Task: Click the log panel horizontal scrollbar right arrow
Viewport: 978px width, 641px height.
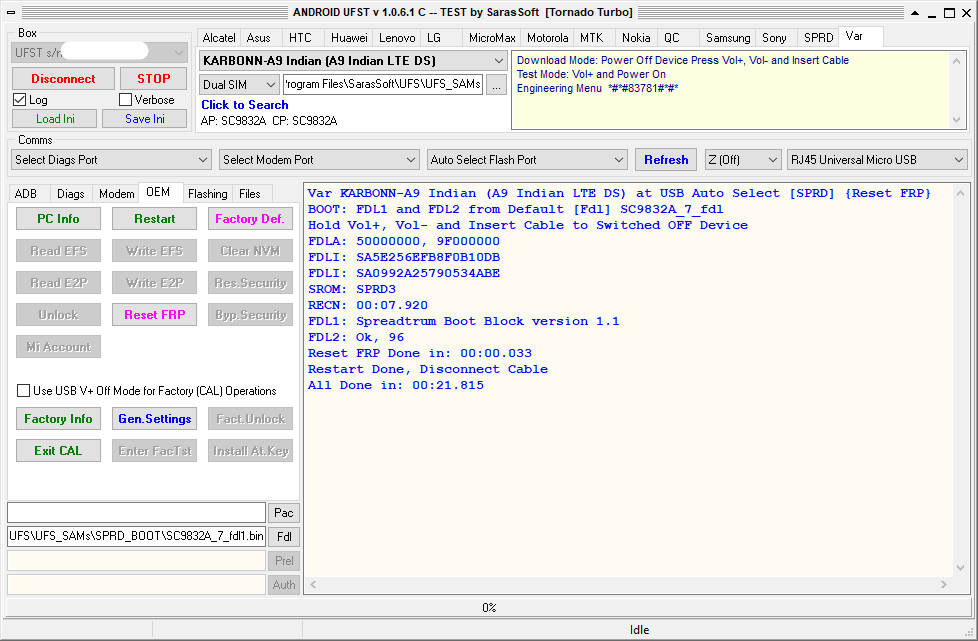Action: pyautogui.click(x=944, y=585)
